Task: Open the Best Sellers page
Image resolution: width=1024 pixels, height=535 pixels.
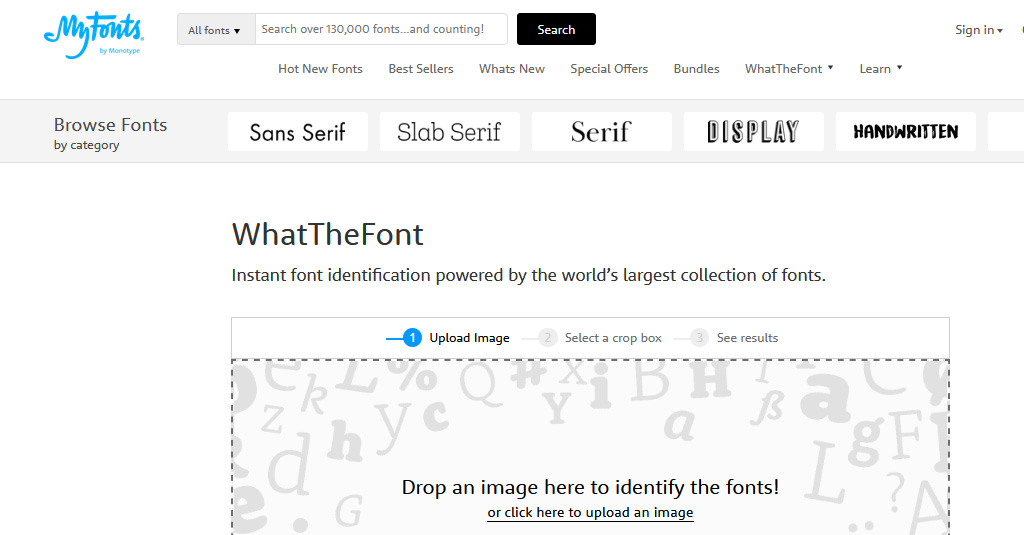Action: click(x=421, y=69)
